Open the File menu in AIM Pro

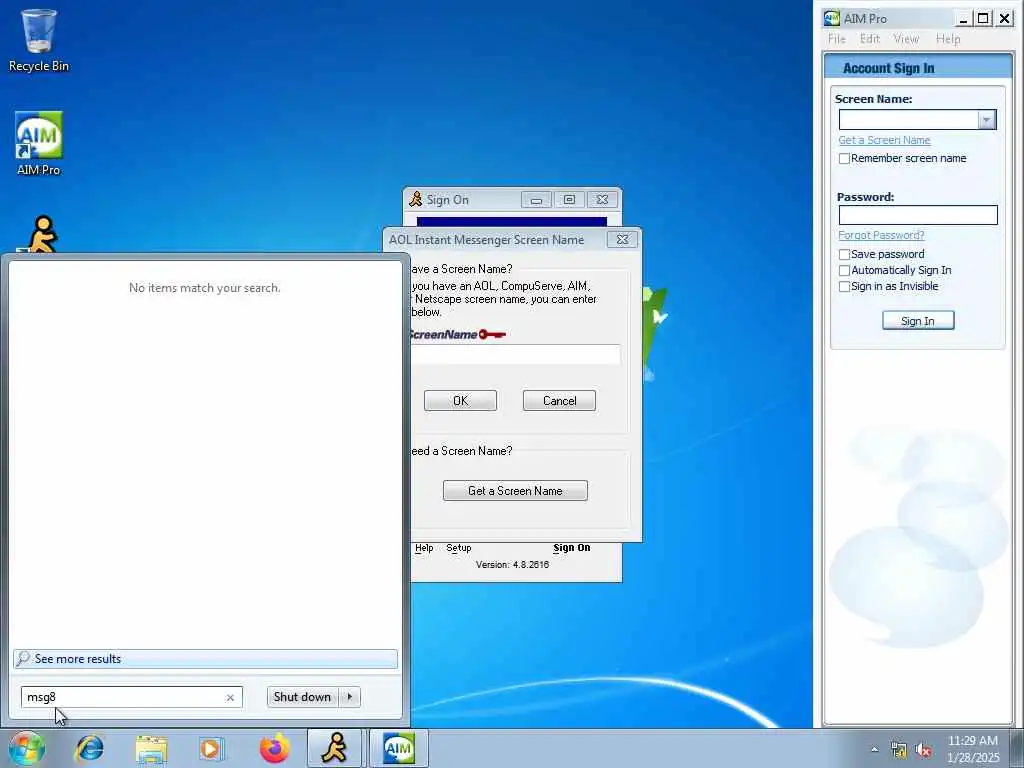[x=837, y=39]
